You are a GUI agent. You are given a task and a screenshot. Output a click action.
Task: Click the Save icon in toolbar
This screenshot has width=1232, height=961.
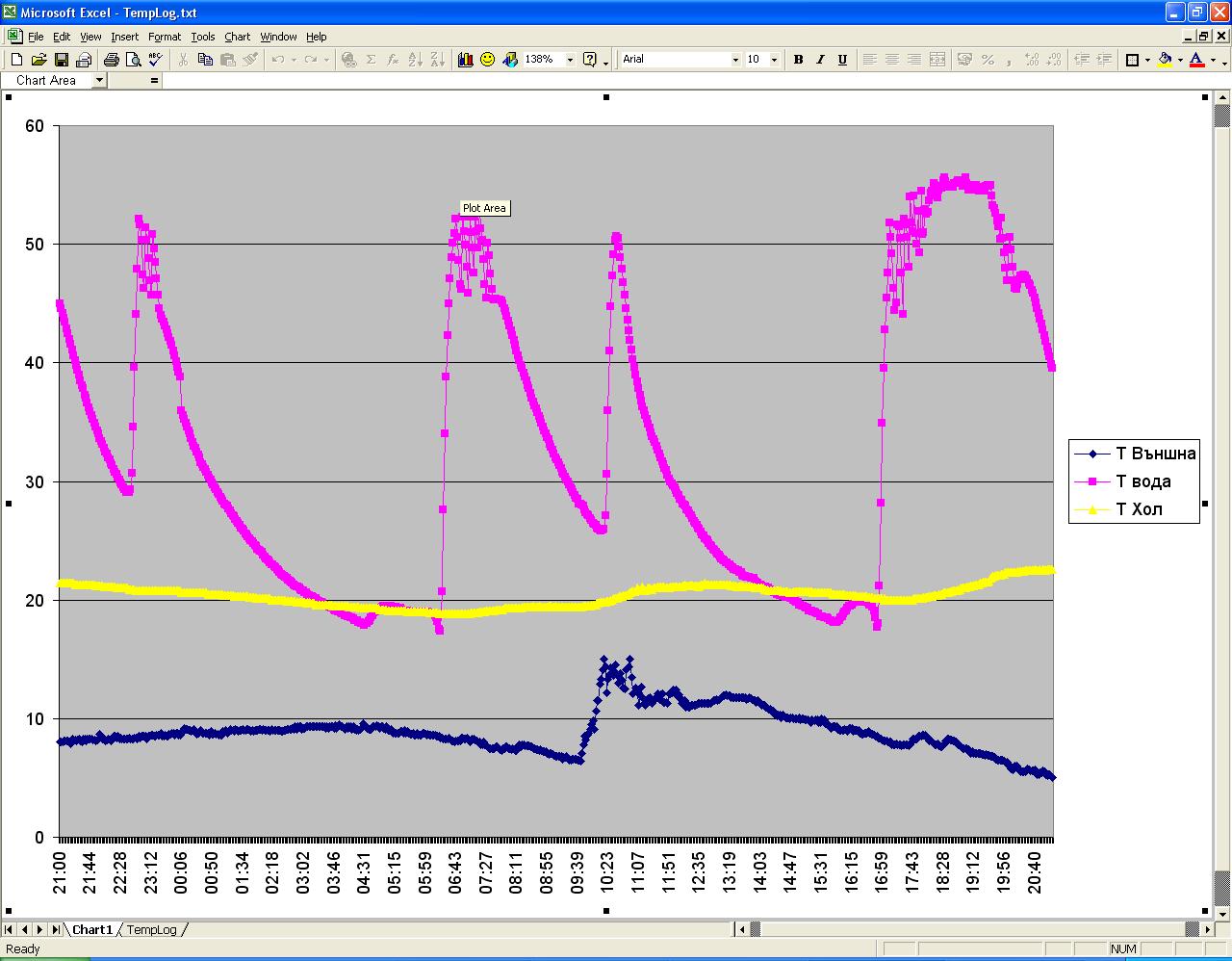[61, 60]
